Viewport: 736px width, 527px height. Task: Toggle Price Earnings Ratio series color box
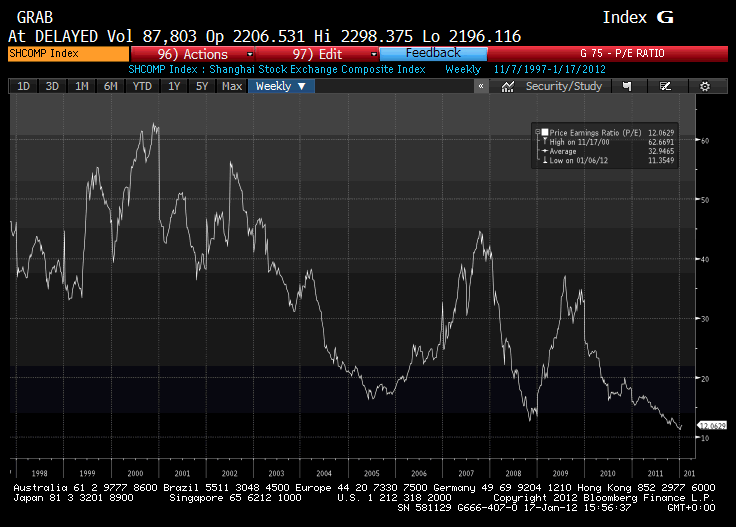click(x=545, y=132)
